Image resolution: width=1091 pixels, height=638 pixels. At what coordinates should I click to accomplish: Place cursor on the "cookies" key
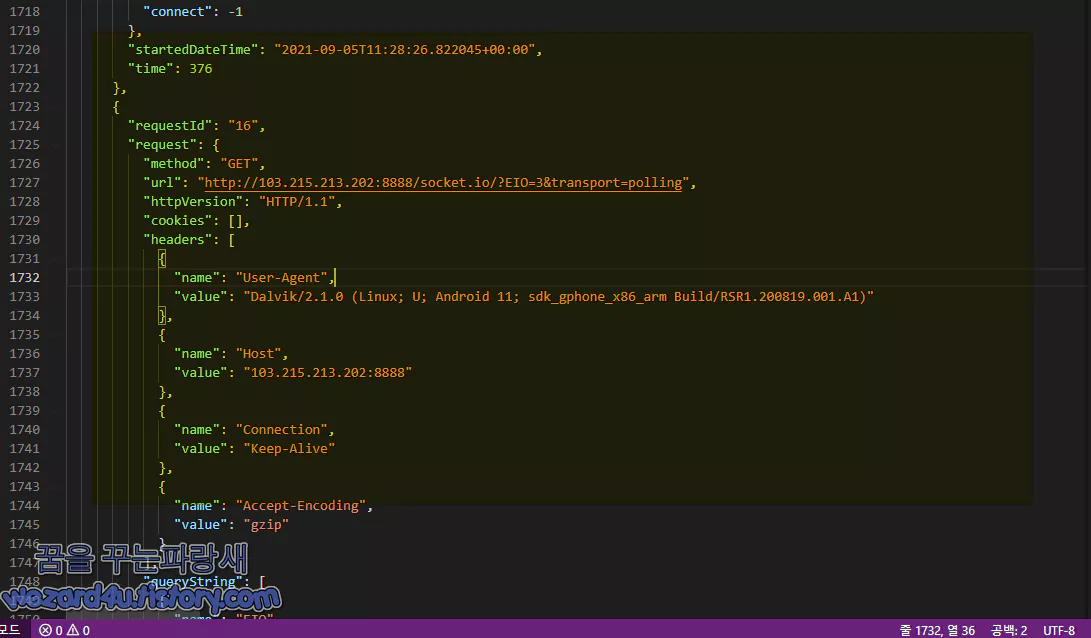coord(177,221)
